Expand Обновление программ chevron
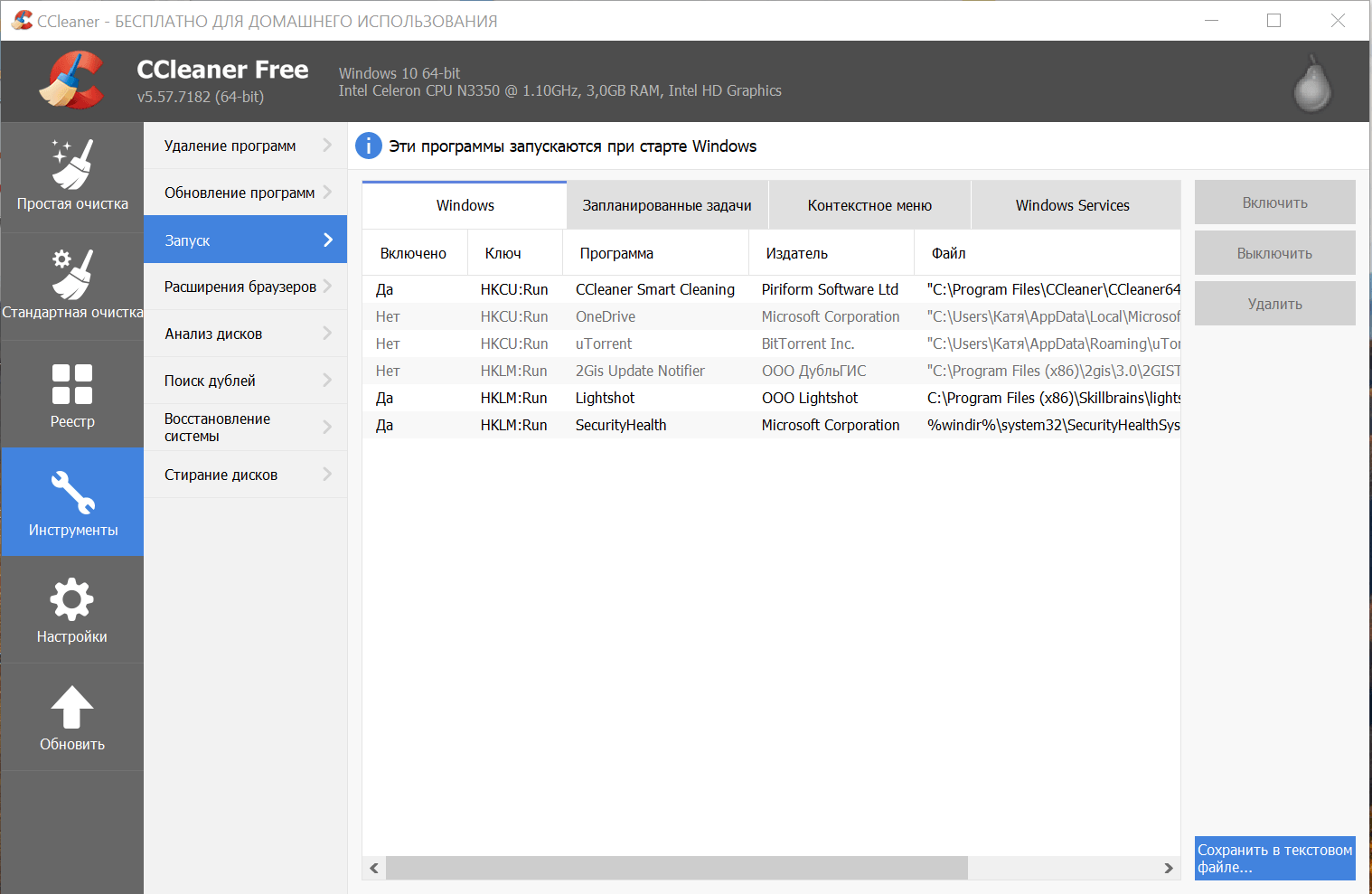 pyautogui.click(x=327, y=192)
